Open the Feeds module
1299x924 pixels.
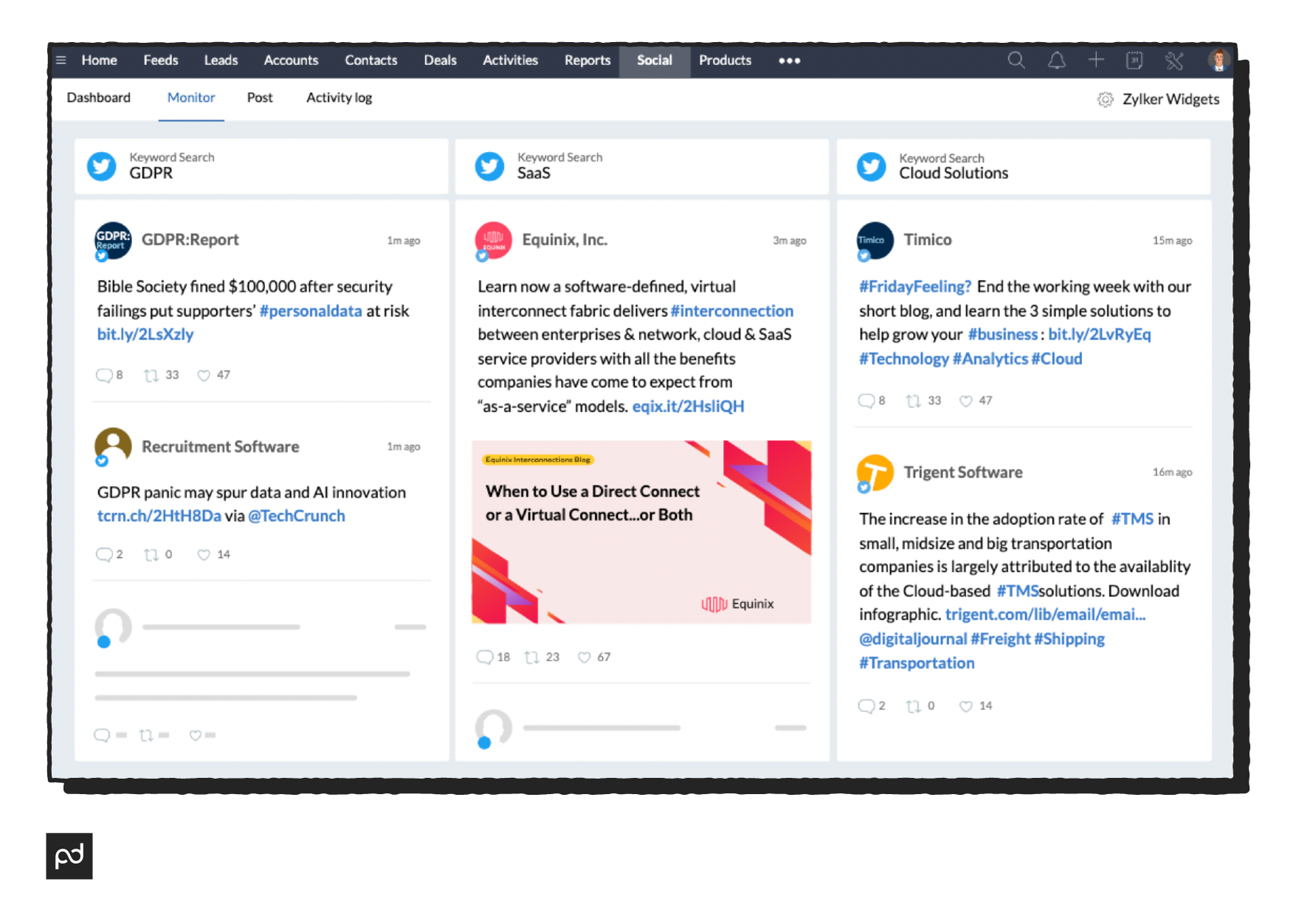(161, 61)
